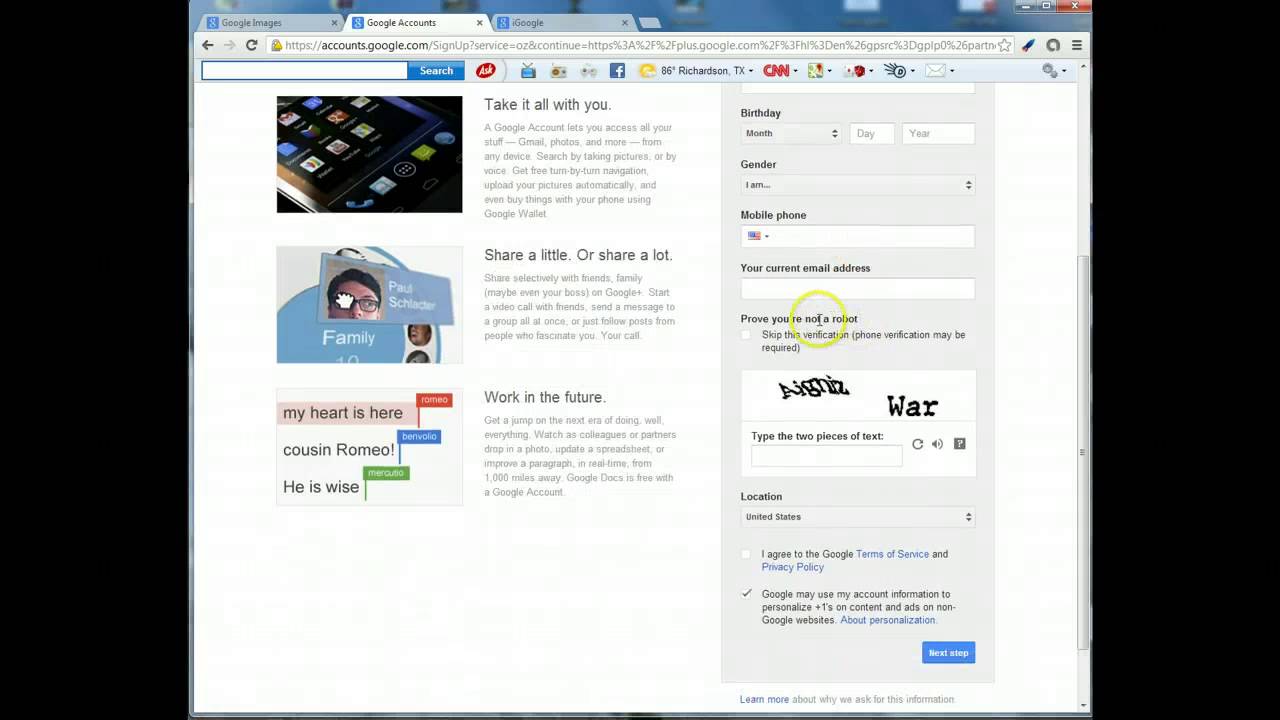Click the Mobile phone number field
Viewport: 1280px width, 720px height.
click(857, 236)
